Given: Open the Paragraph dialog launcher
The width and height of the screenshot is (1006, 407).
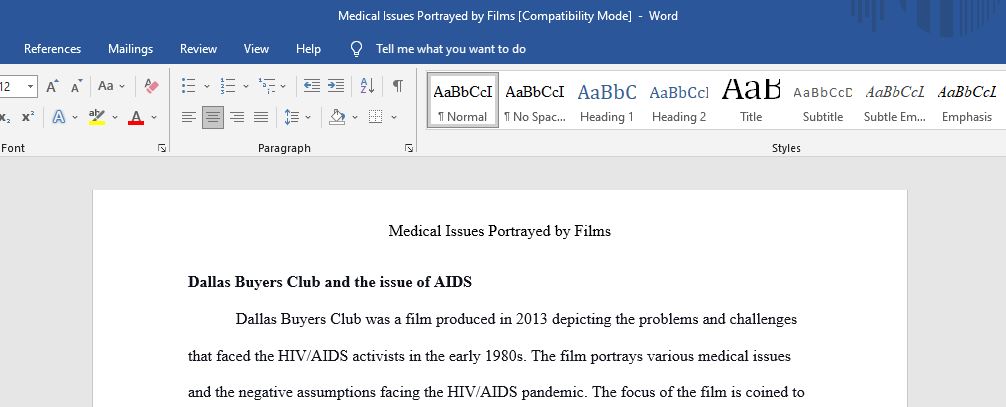Looking at the screenshot, I should click(x=409, y=148).
